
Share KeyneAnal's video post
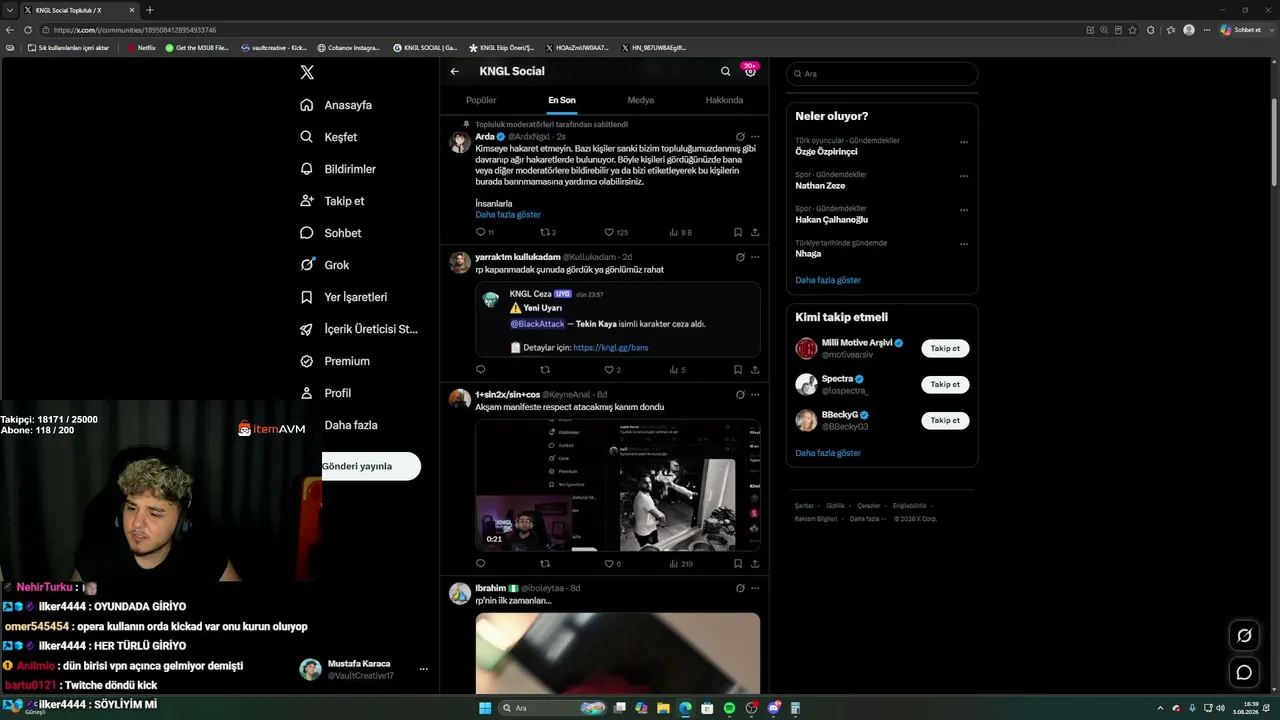755,564
